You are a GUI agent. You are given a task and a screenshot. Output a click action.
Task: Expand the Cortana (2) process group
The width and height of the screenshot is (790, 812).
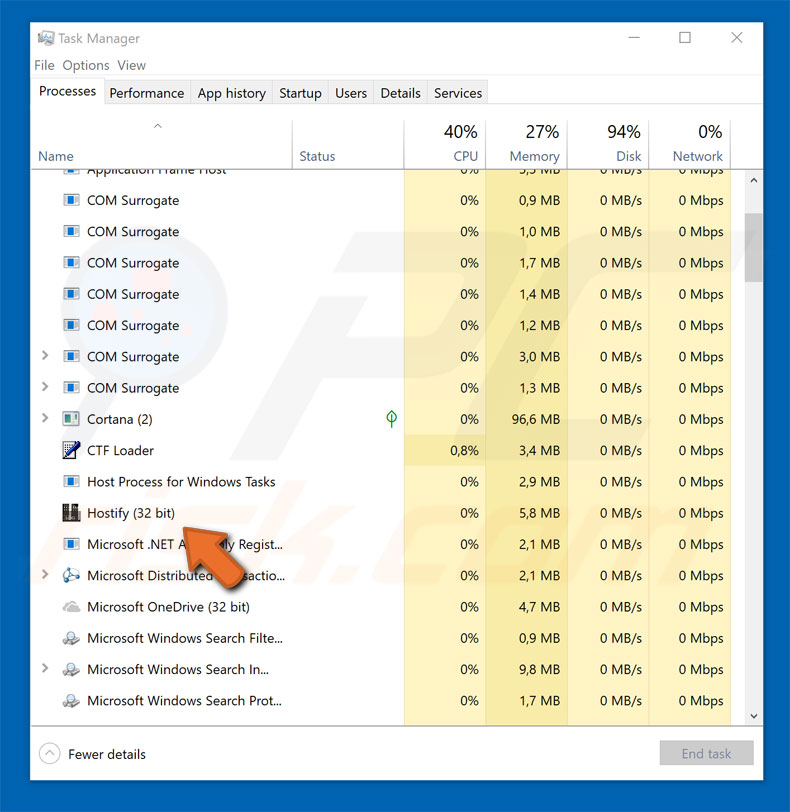(x=45, y=418)
